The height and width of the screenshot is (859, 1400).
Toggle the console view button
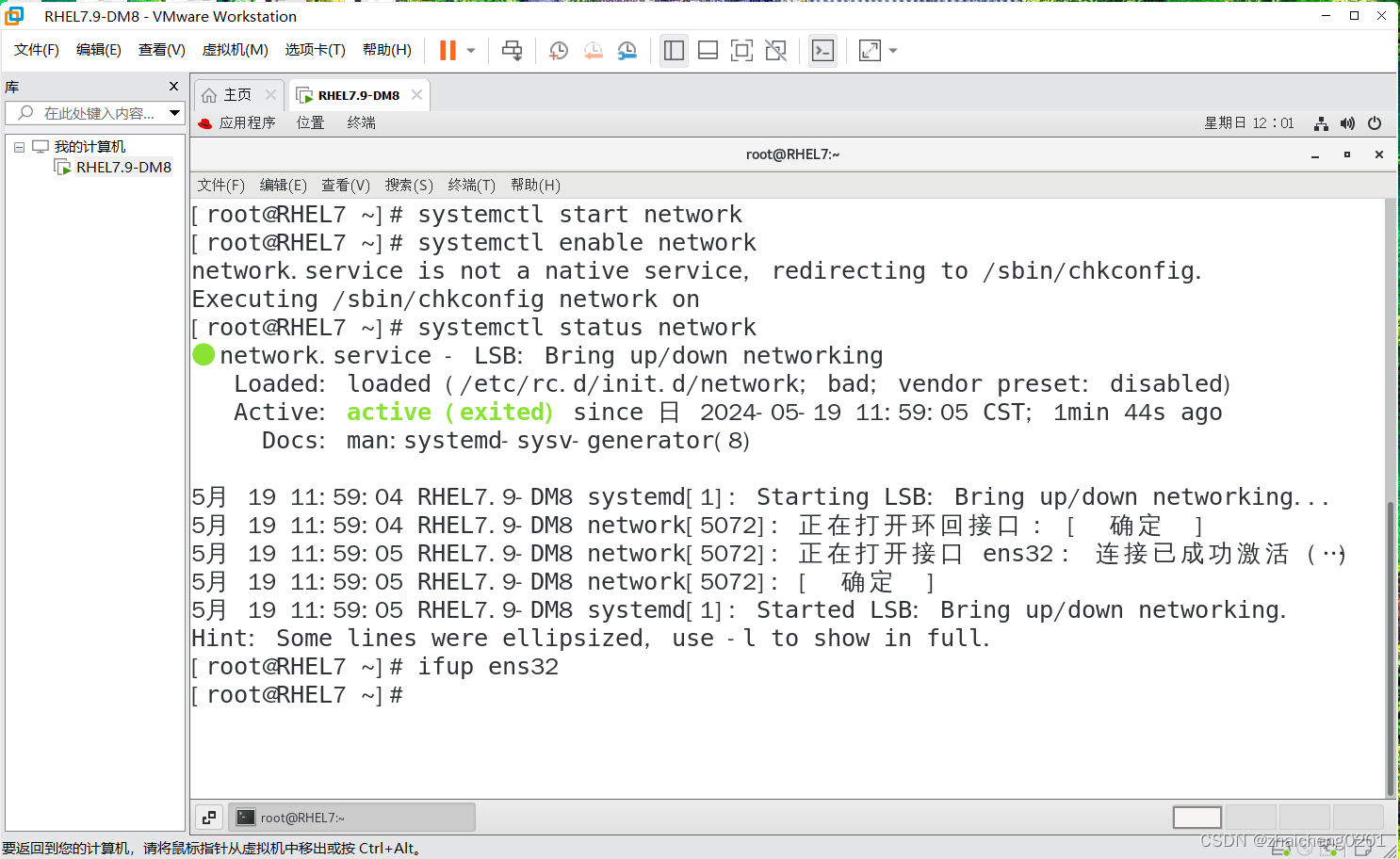coord(822,51)
